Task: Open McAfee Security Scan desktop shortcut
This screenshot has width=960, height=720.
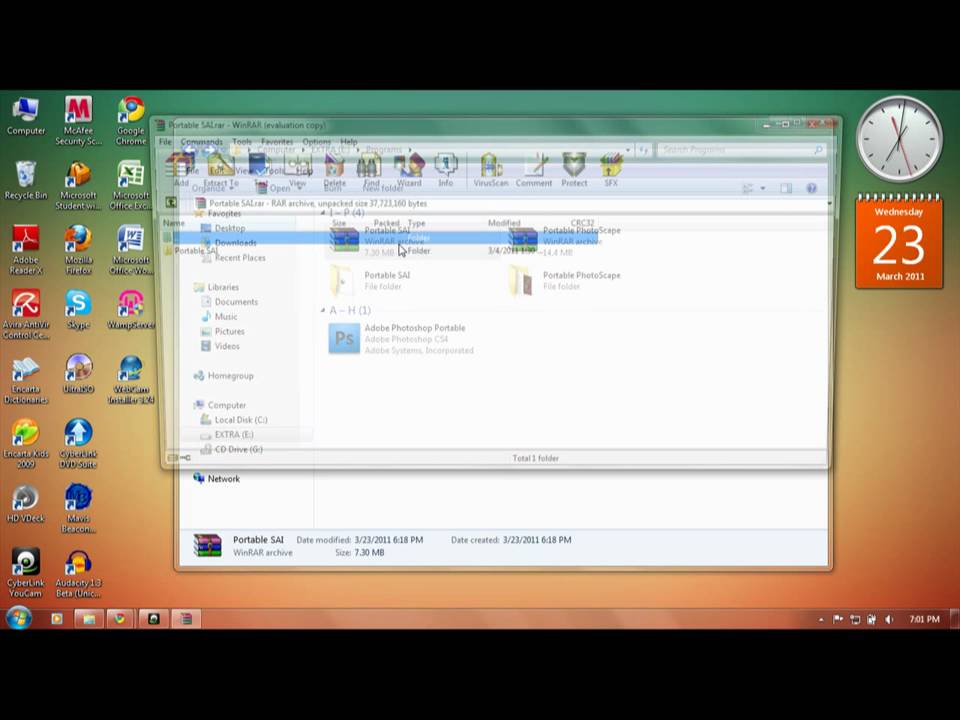Action: tap(78, 121)
